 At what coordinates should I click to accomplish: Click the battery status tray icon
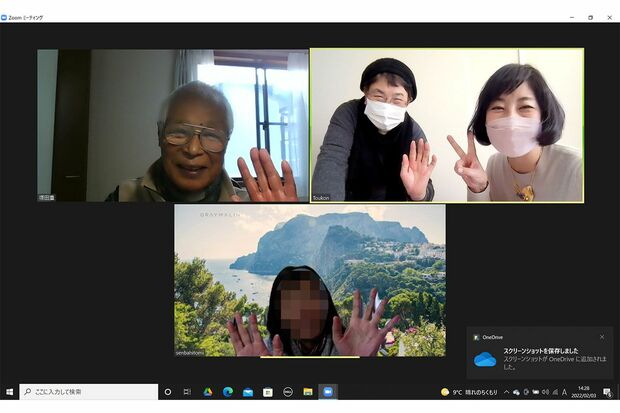click(x=535, y=392)
